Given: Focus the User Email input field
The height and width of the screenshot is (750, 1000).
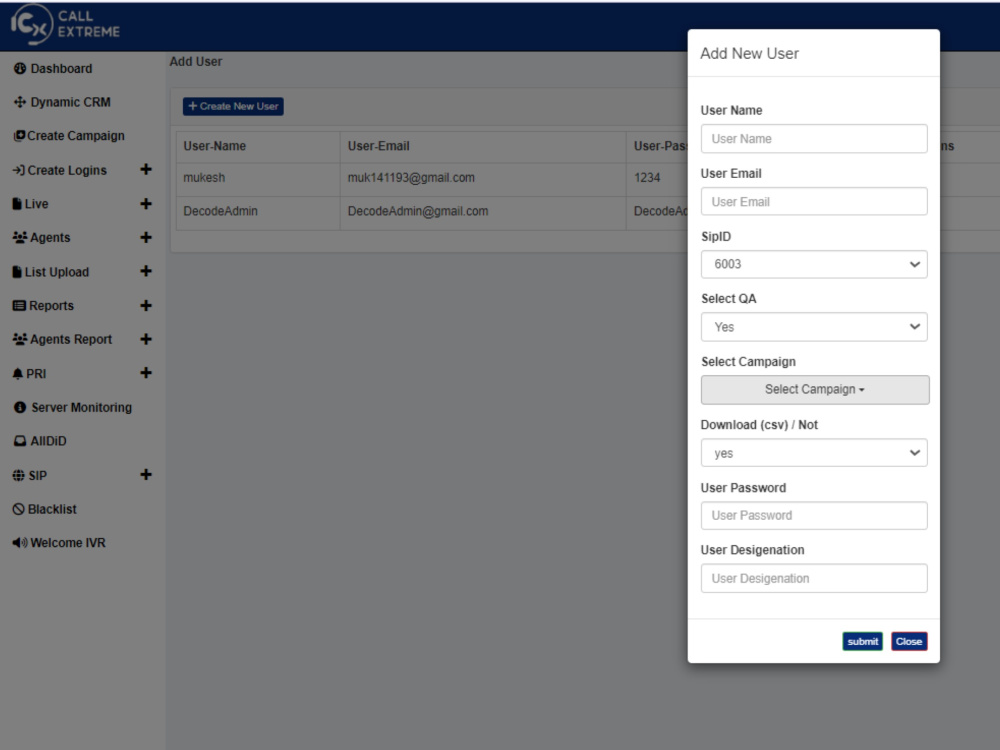Looking at the screenshot, I should point(814,202).
